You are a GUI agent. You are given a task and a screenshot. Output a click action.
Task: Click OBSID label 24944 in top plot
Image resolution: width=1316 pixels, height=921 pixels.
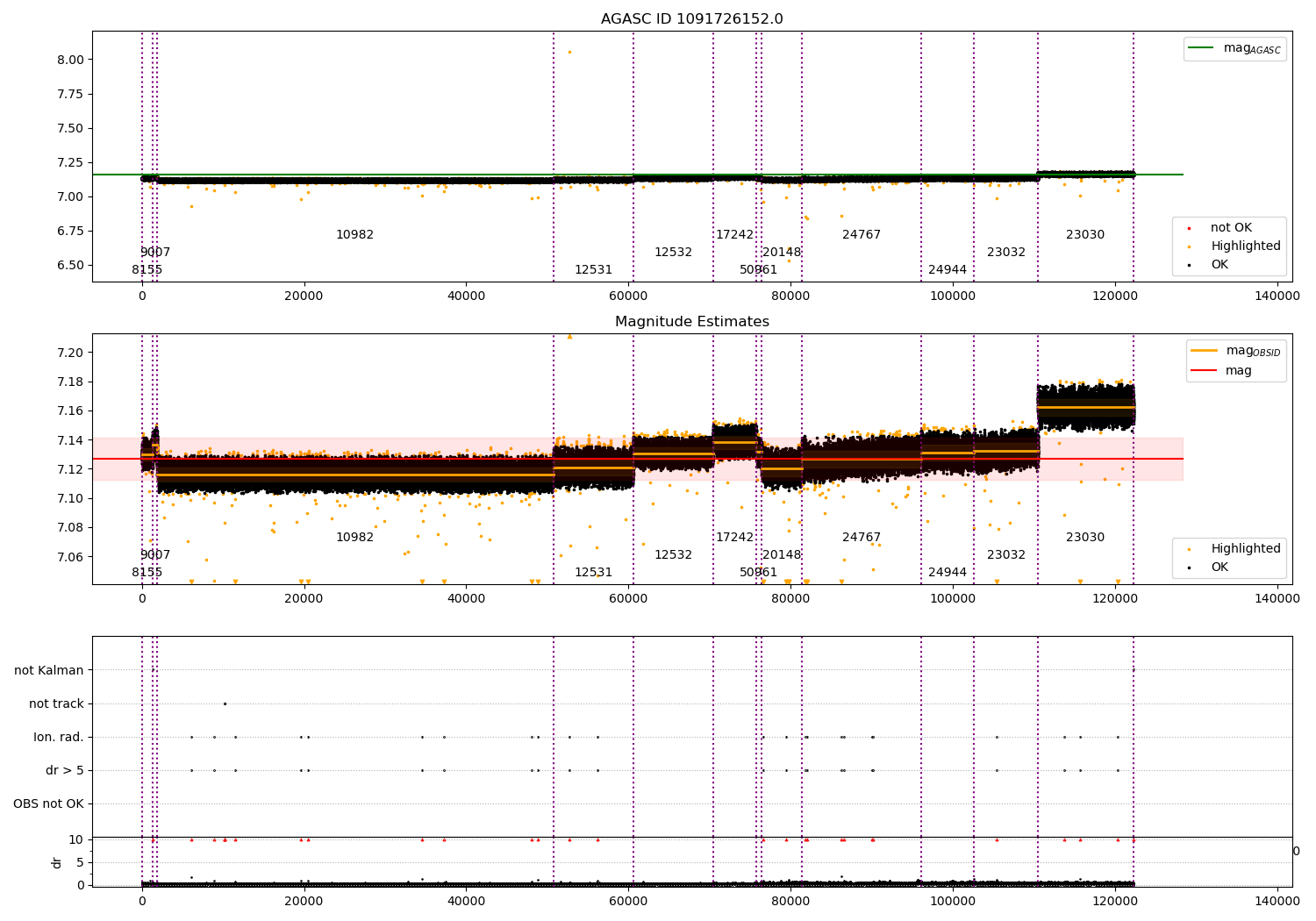point(948,269)
